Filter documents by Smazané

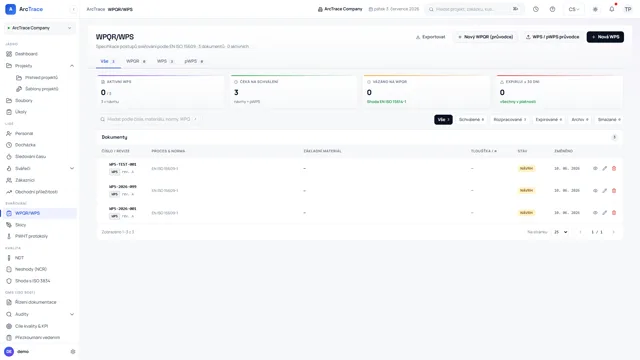tap(609, 120)
